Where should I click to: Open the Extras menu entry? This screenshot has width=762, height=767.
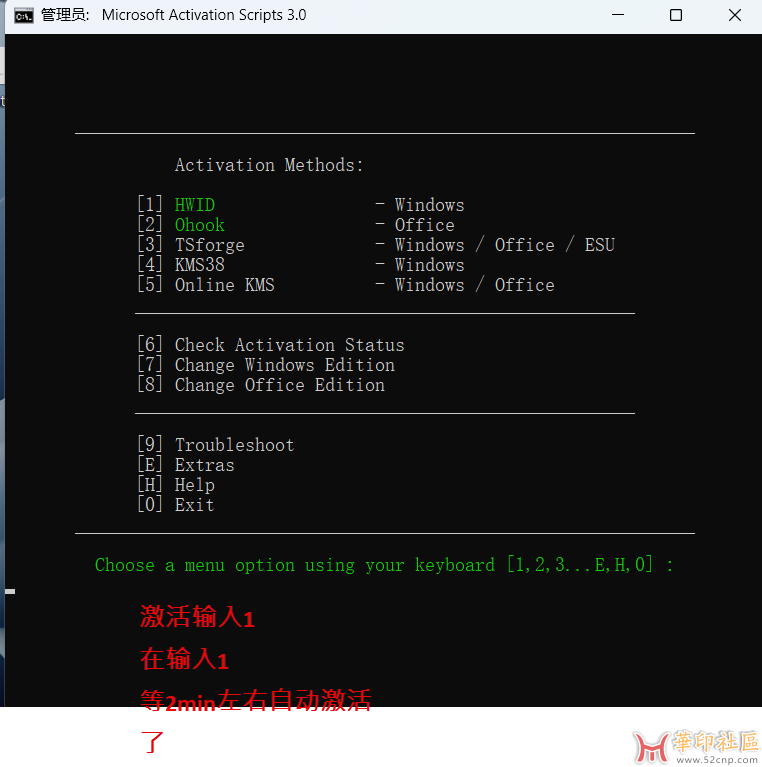click(204, 465)
